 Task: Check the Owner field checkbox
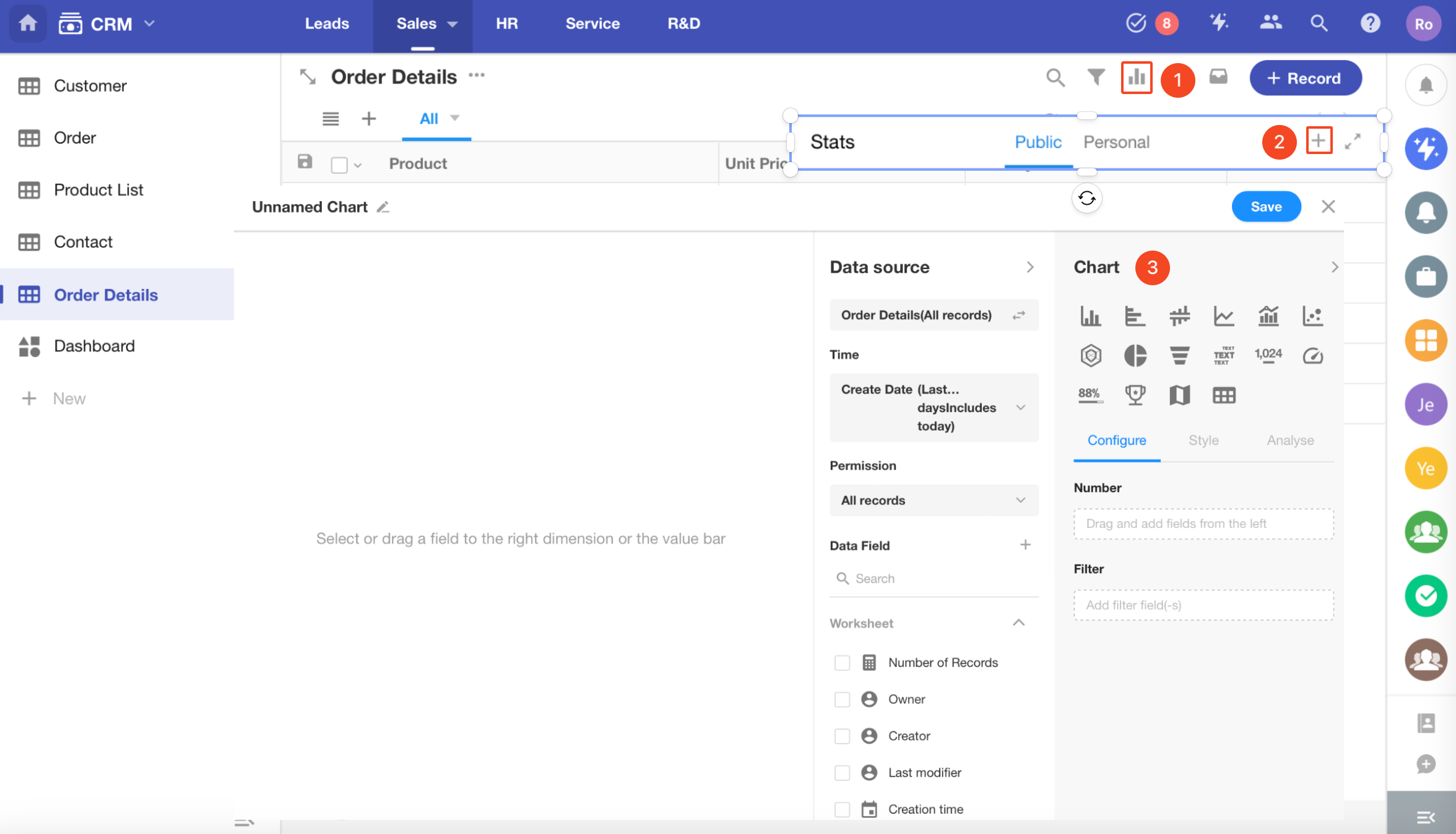coord(842,699)
